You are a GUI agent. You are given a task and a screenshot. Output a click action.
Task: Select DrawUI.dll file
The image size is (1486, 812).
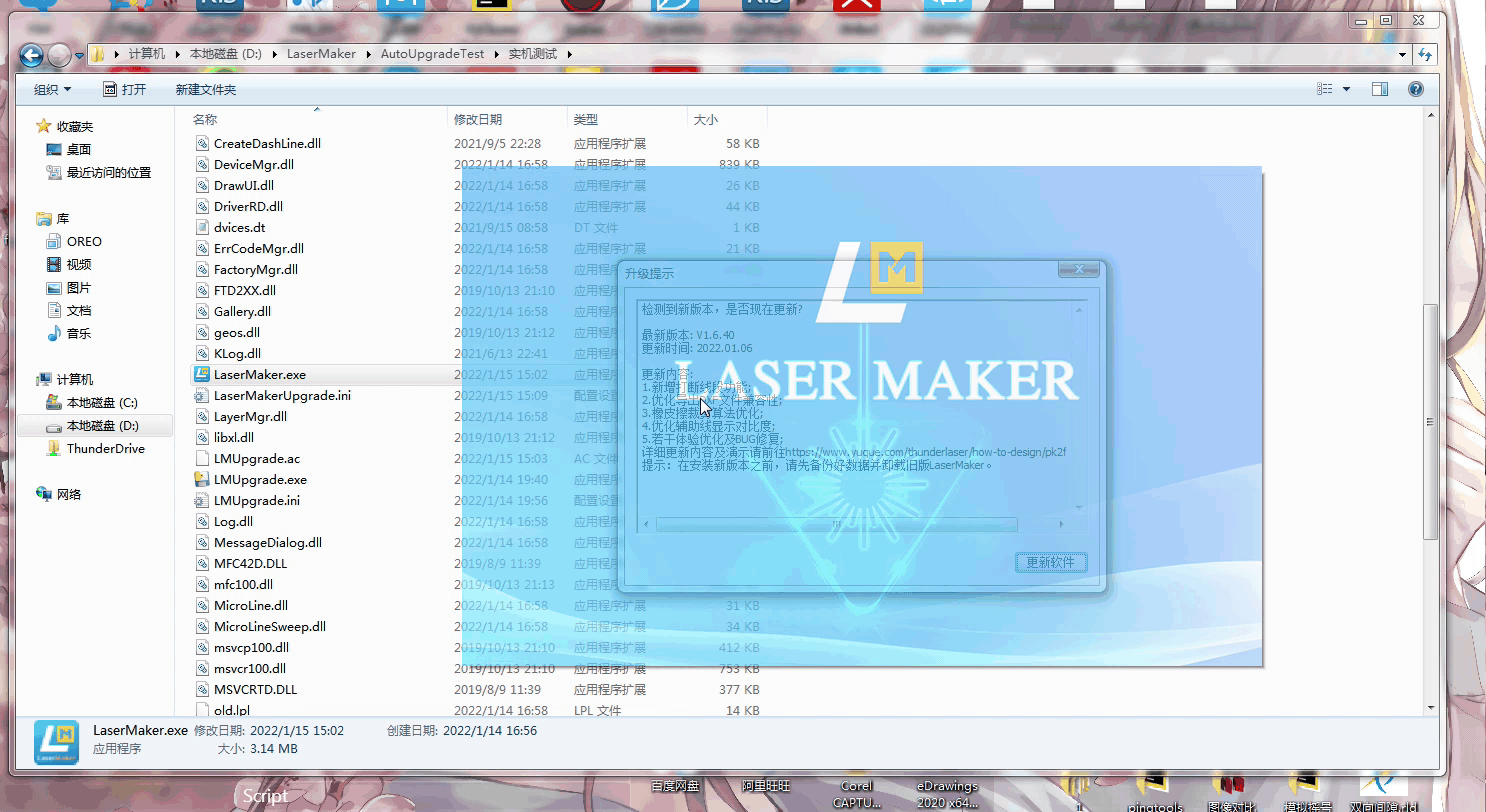click(243, 185)
